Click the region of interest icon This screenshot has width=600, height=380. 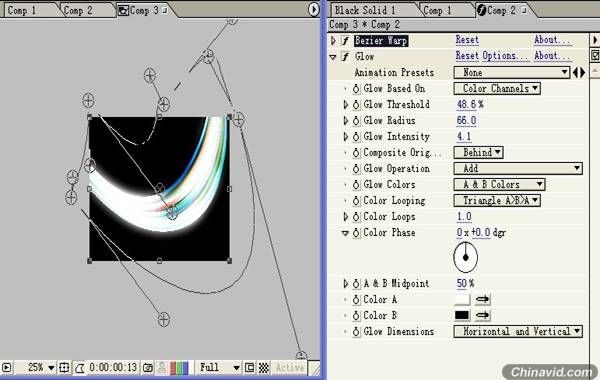[249, 368]
